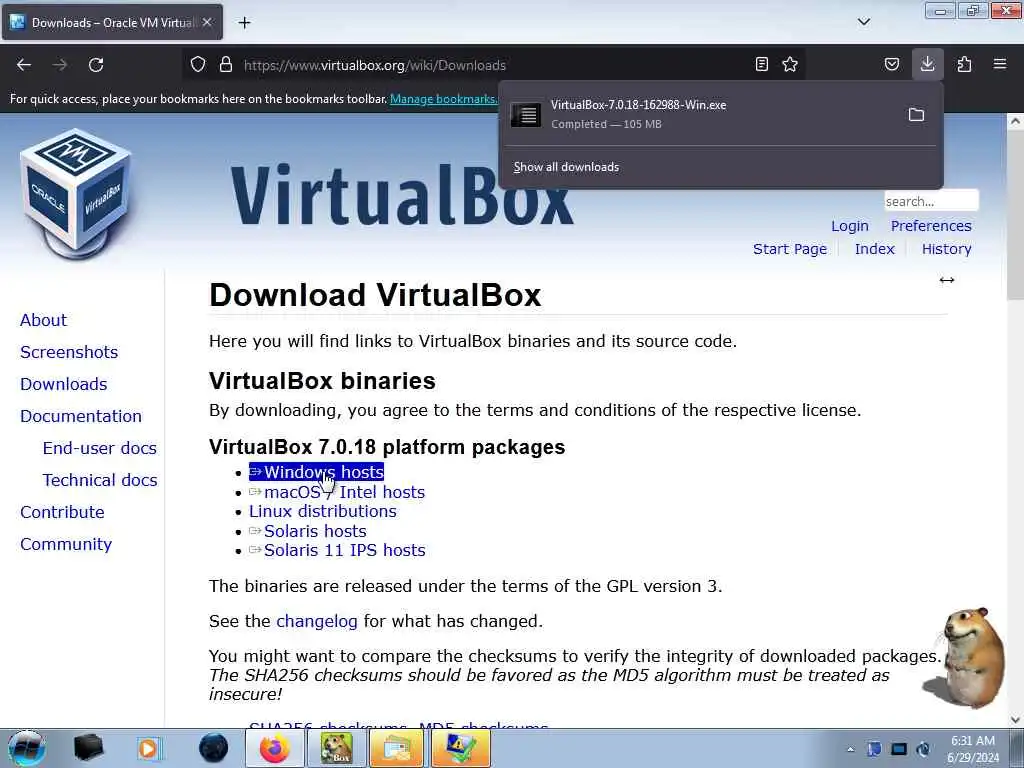Go to Start Page link

click(790, 249)
